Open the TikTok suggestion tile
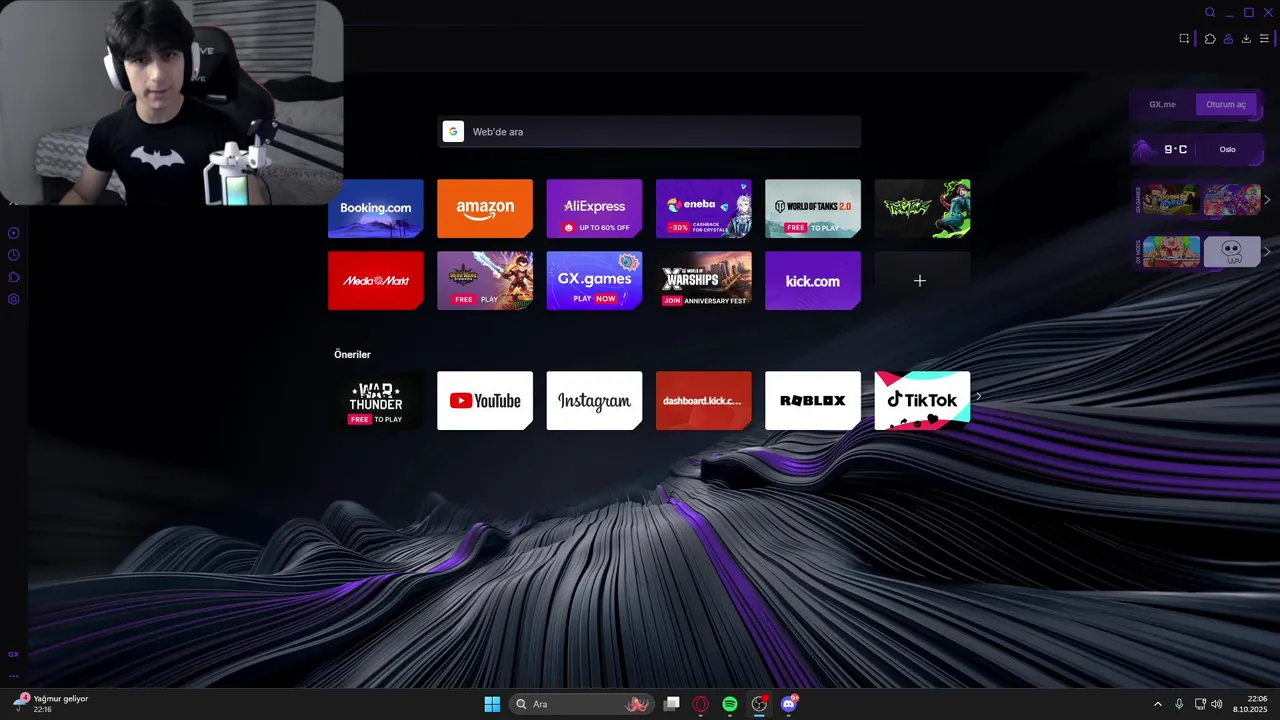 [x=922, y=400]
